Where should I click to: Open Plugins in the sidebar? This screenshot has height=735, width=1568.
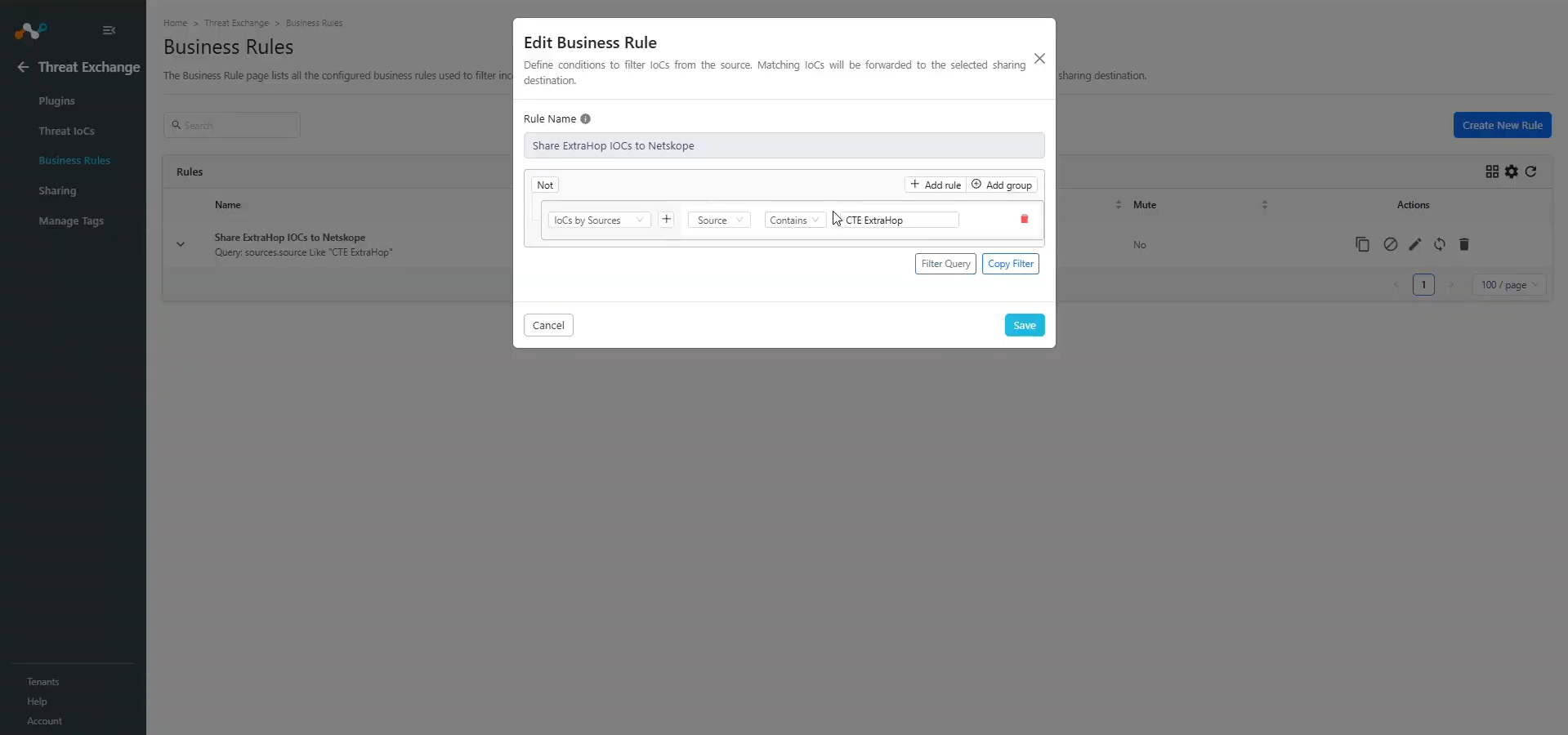(x=56, y=101)
